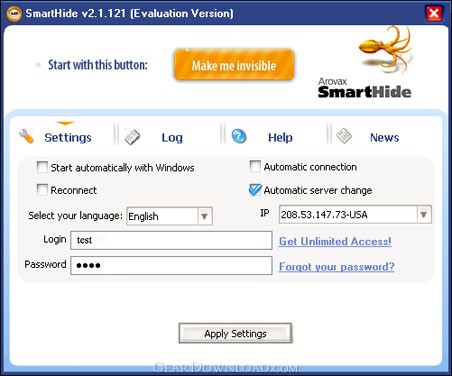Screen dimensions: 452x376
Task: Expand the IP server dropdown arrow
Action: coord(424,214)
